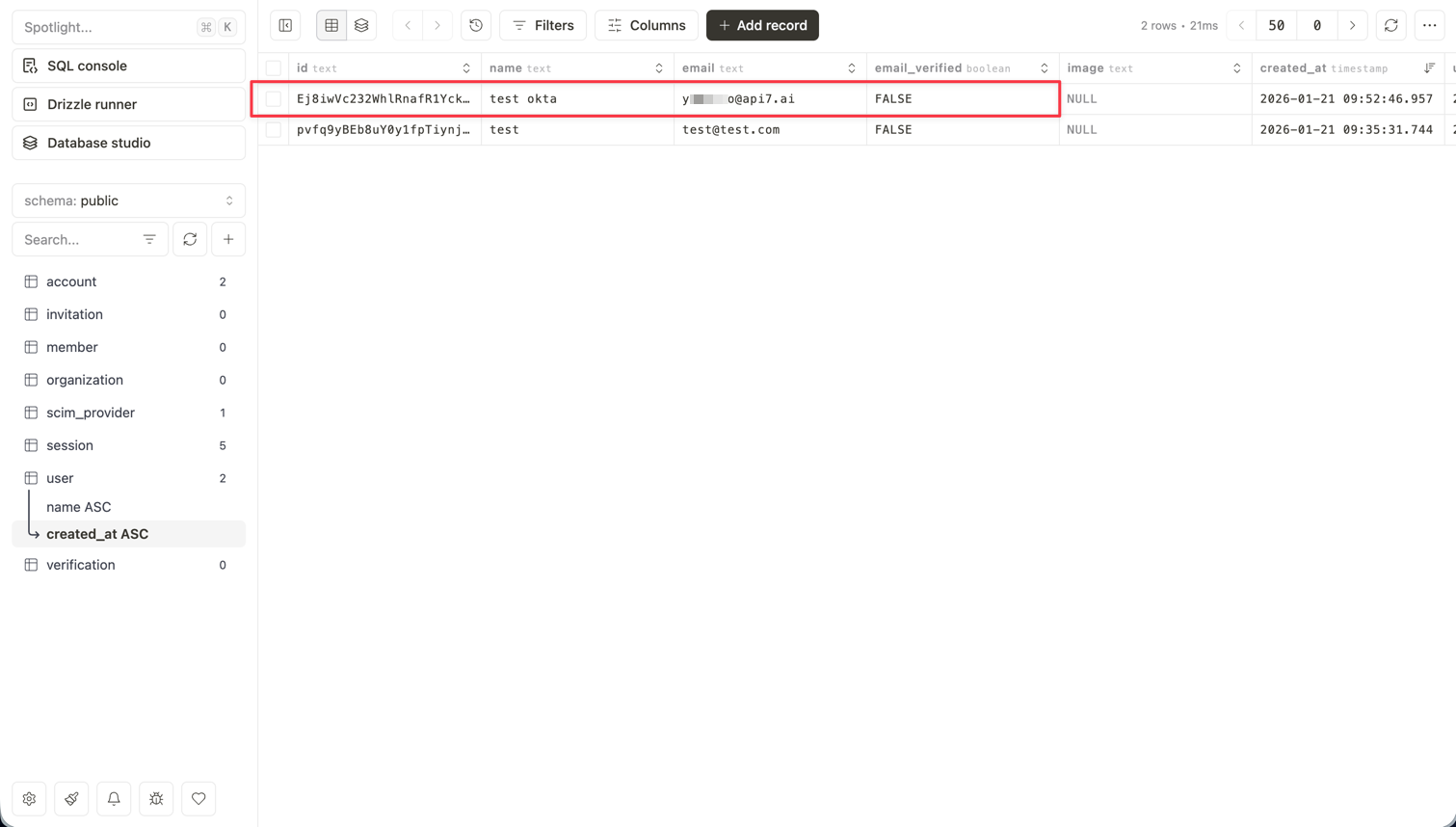
Task: Collapse the left sidebar panel
Action: click(284, 25)
